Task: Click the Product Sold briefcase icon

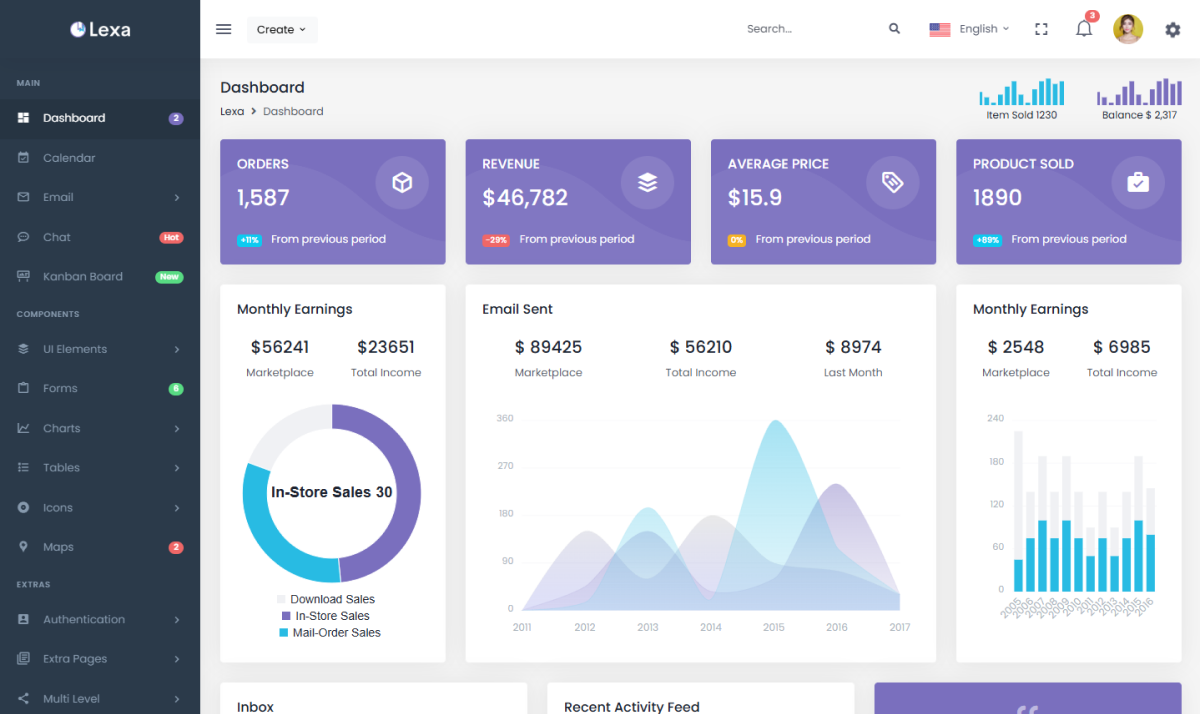Action: pyautogui.click(x=1138, y=183)
